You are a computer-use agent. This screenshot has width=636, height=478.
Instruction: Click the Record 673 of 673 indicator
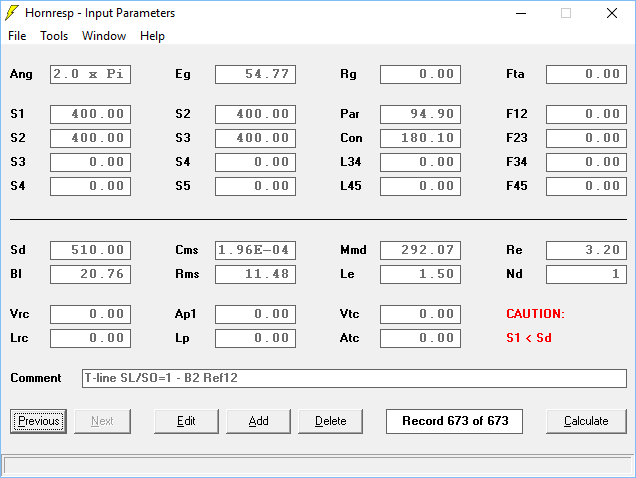click(x=454, y=421)
